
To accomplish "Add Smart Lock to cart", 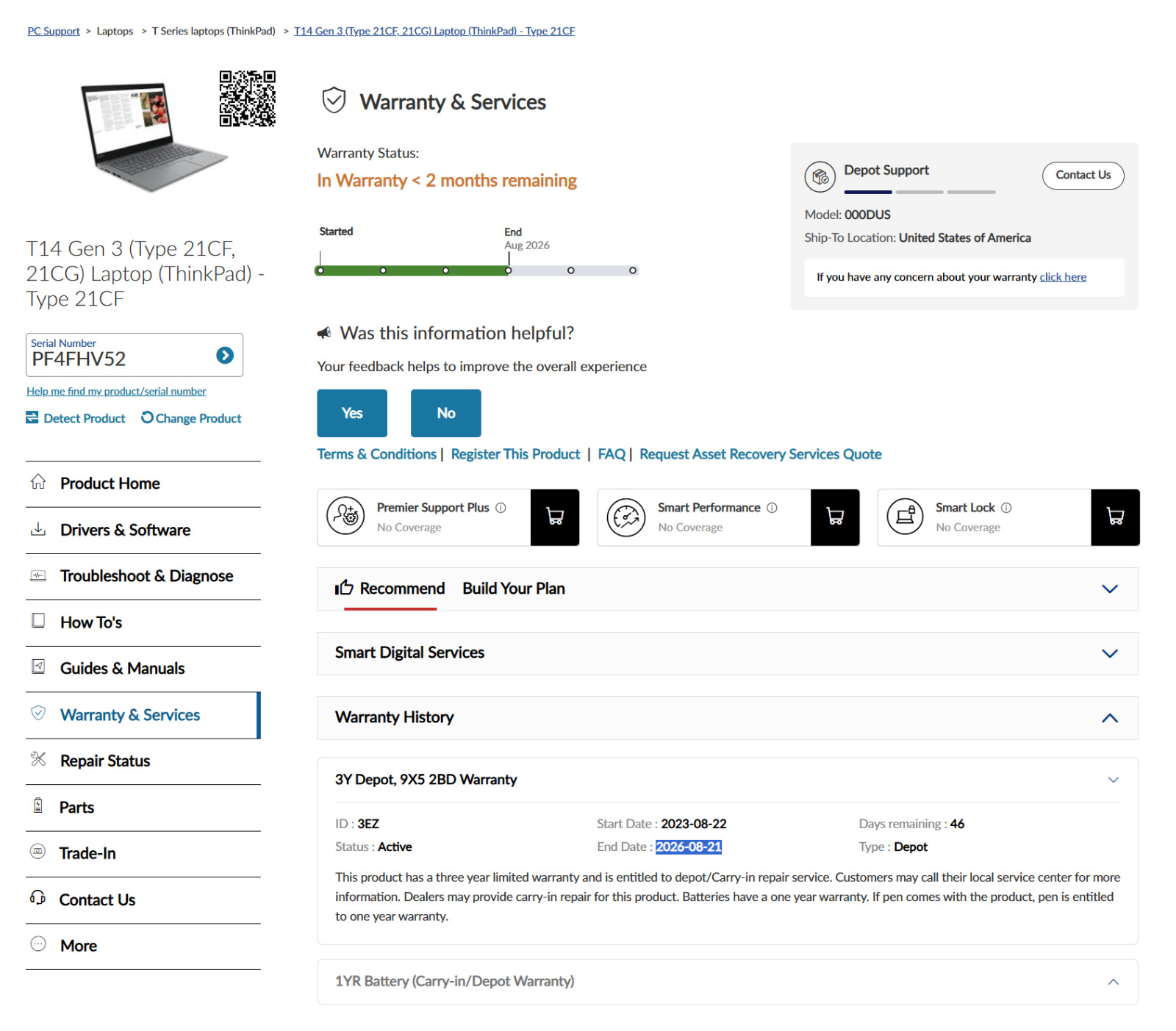I will [1115, 517].
